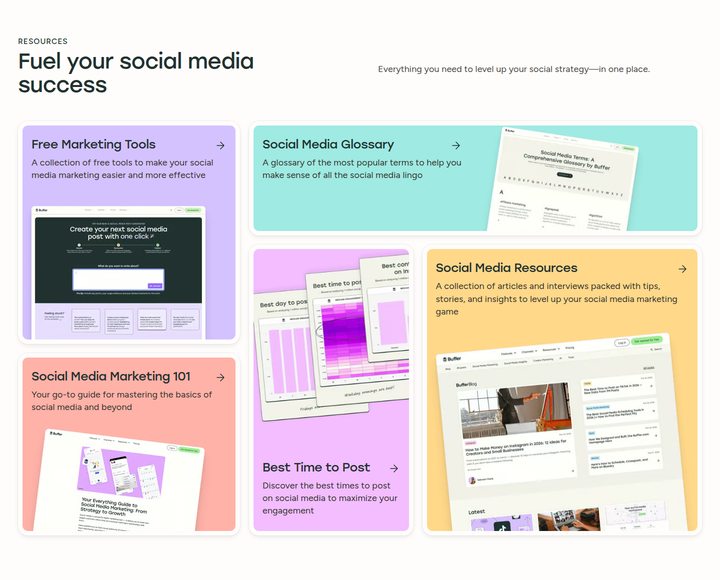Open the Social Media Marketing 101 heading
720x580 pixels.
pyautogui.click(x=111, y=376)
